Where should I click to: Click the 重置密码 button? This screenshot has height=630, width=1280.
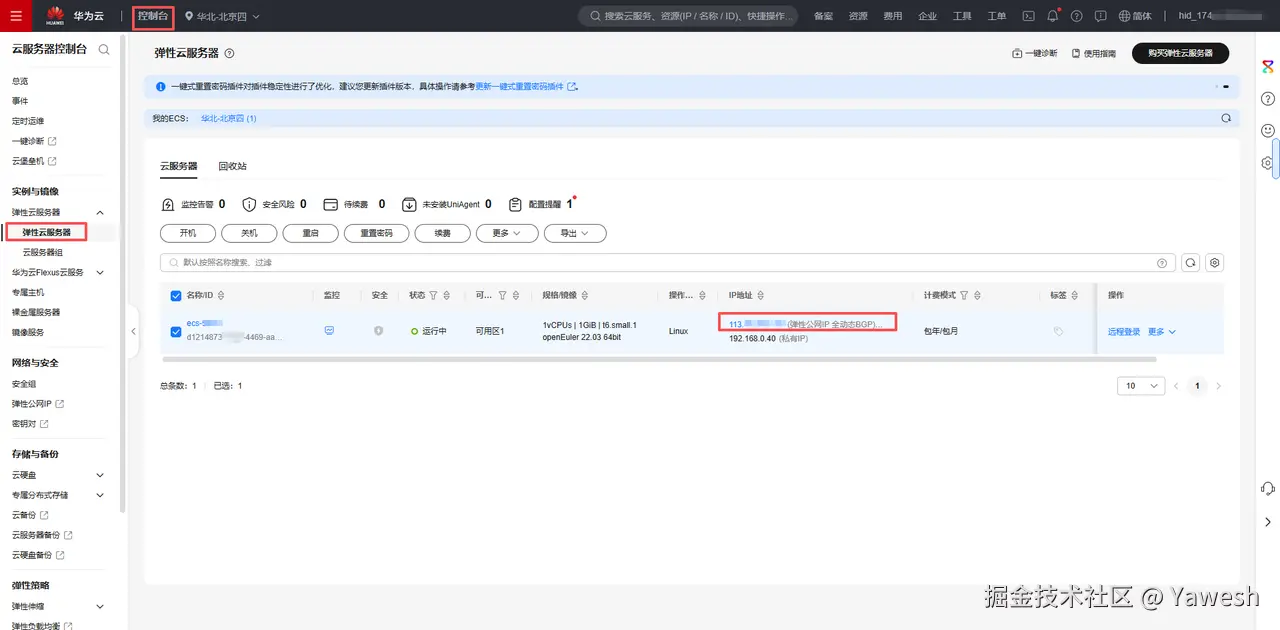click(376, 233)
